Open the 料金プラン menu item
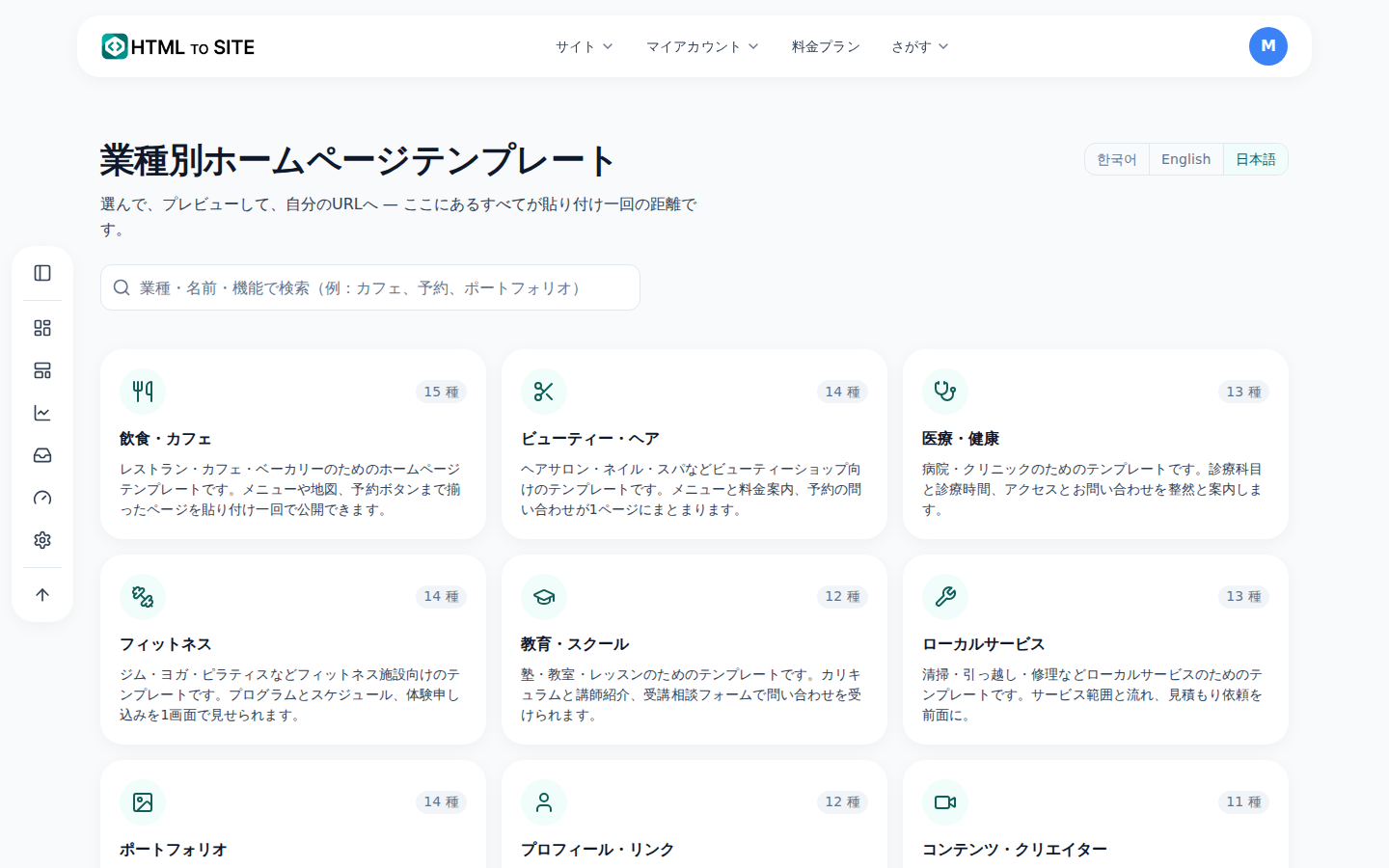The height and width of the screenshot is (868, 1389). (826, 46)
